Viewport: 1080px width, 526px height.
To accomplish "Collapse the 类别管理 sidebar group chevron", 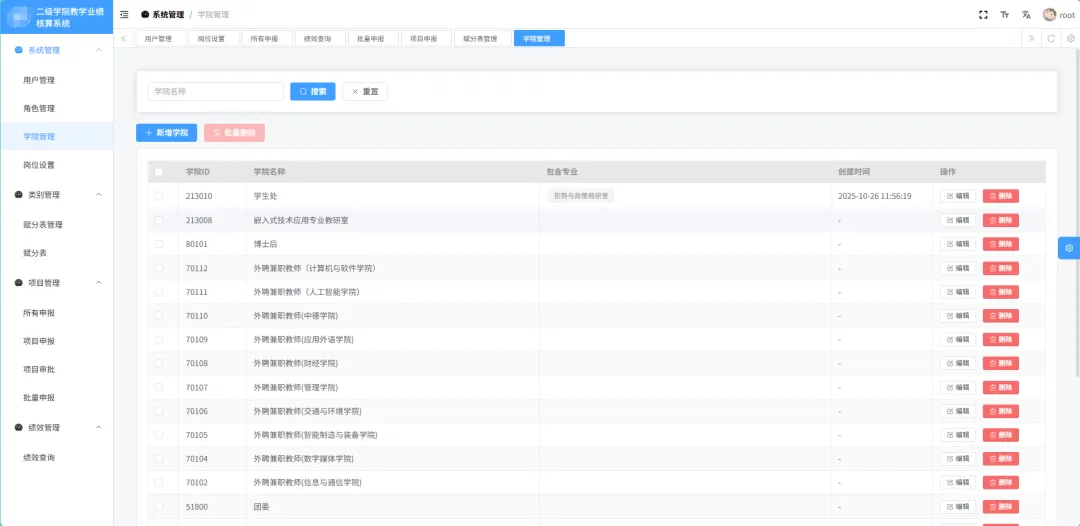I will click(98, 195).
